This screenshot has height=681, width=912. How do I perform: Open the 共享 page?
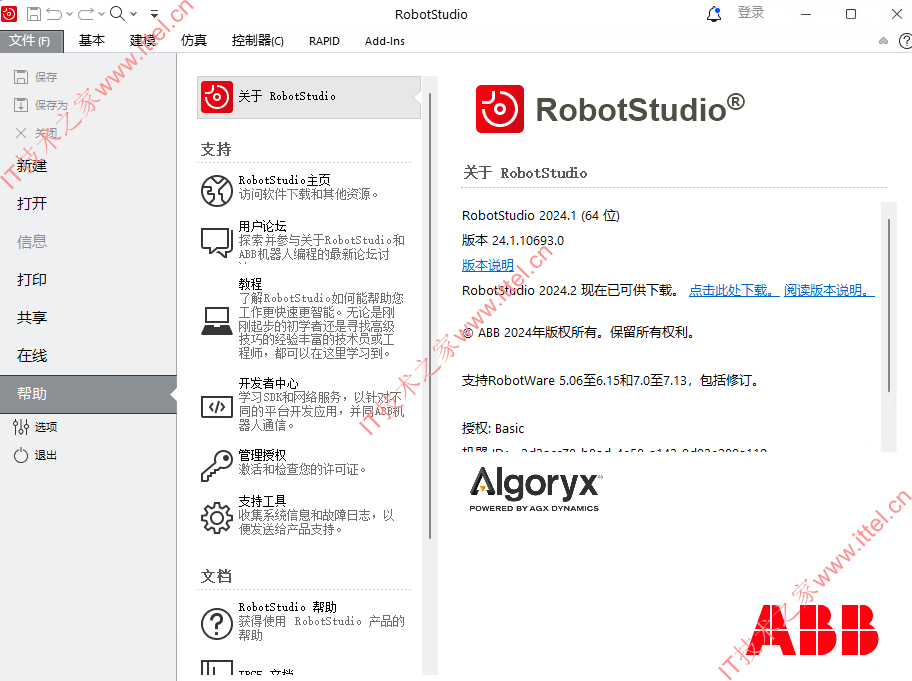click(x=32, y=318)
